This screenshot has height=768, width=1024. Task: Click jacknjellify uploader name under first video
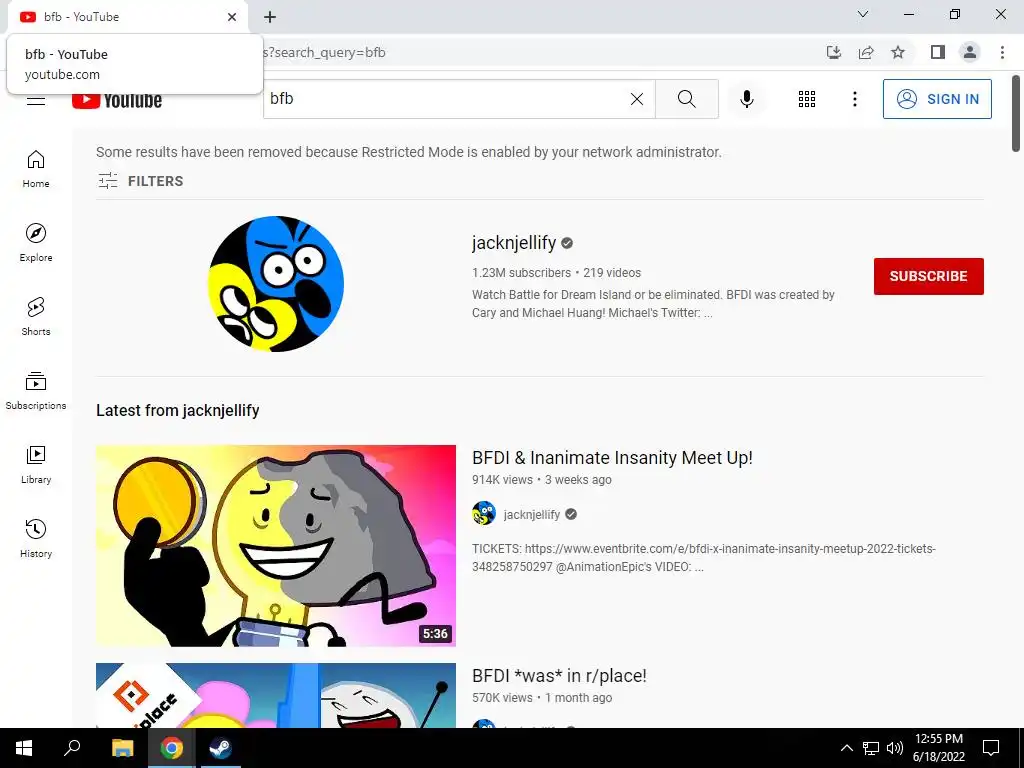tap(532, 515)
